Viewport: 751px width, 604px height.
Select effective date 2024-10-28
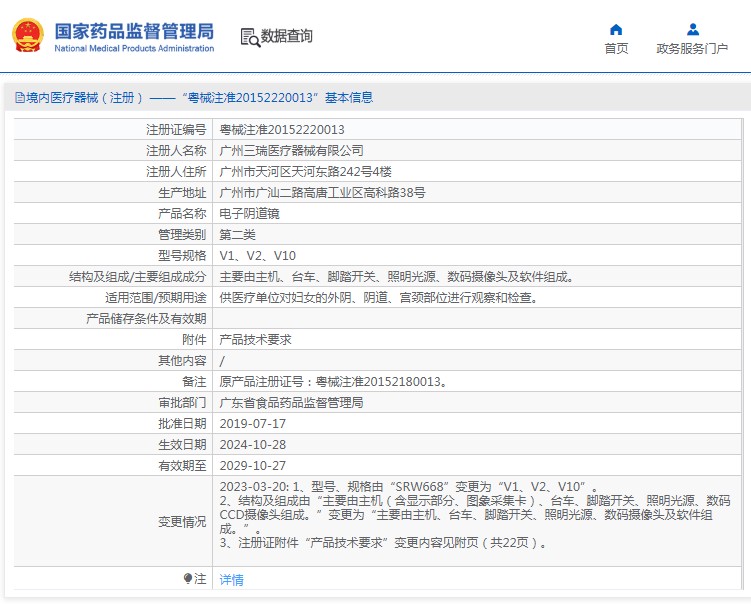point(252,445)
